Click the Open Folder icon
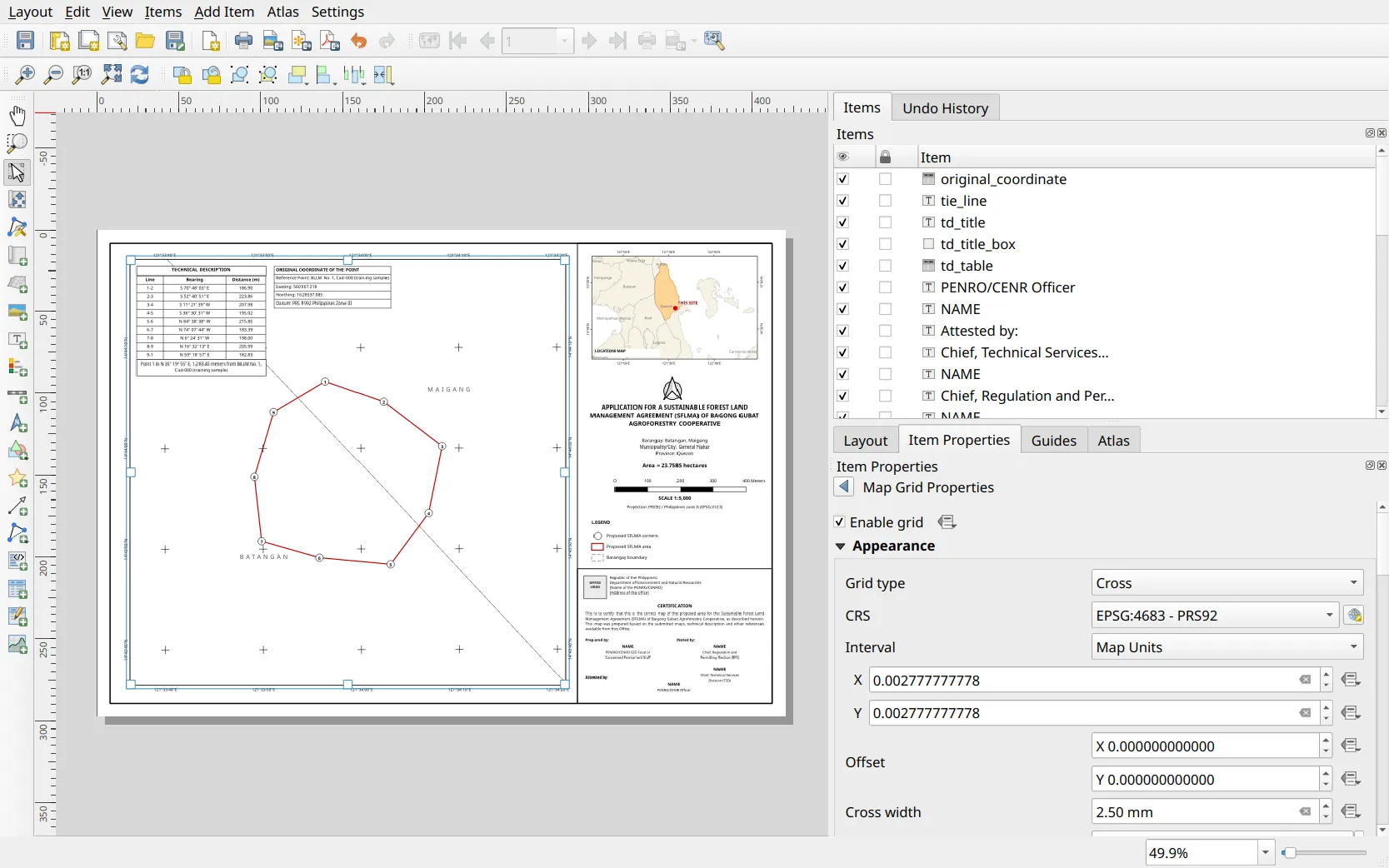Screen dimensions: 1389x868 coord(146,41)
